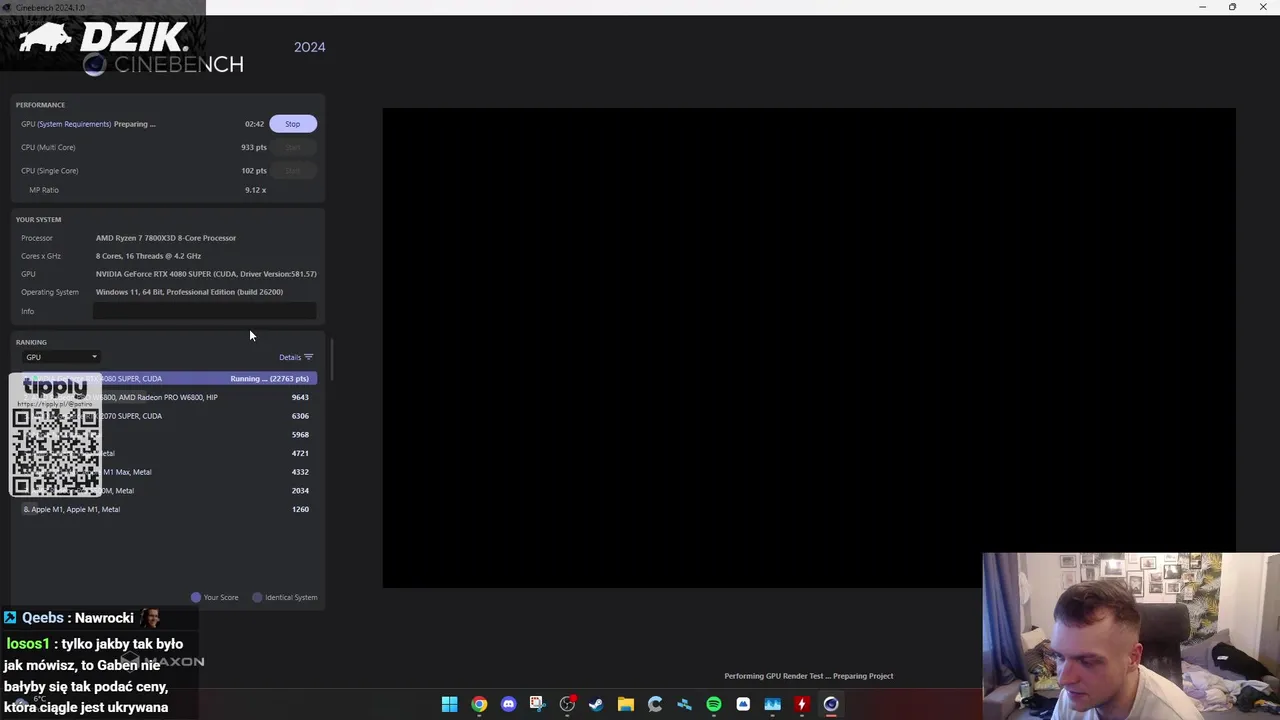This screenshot has width=1280, height=720.
Task: Click the GPU name RTX 4080 SUPER text
Action: 206,274
